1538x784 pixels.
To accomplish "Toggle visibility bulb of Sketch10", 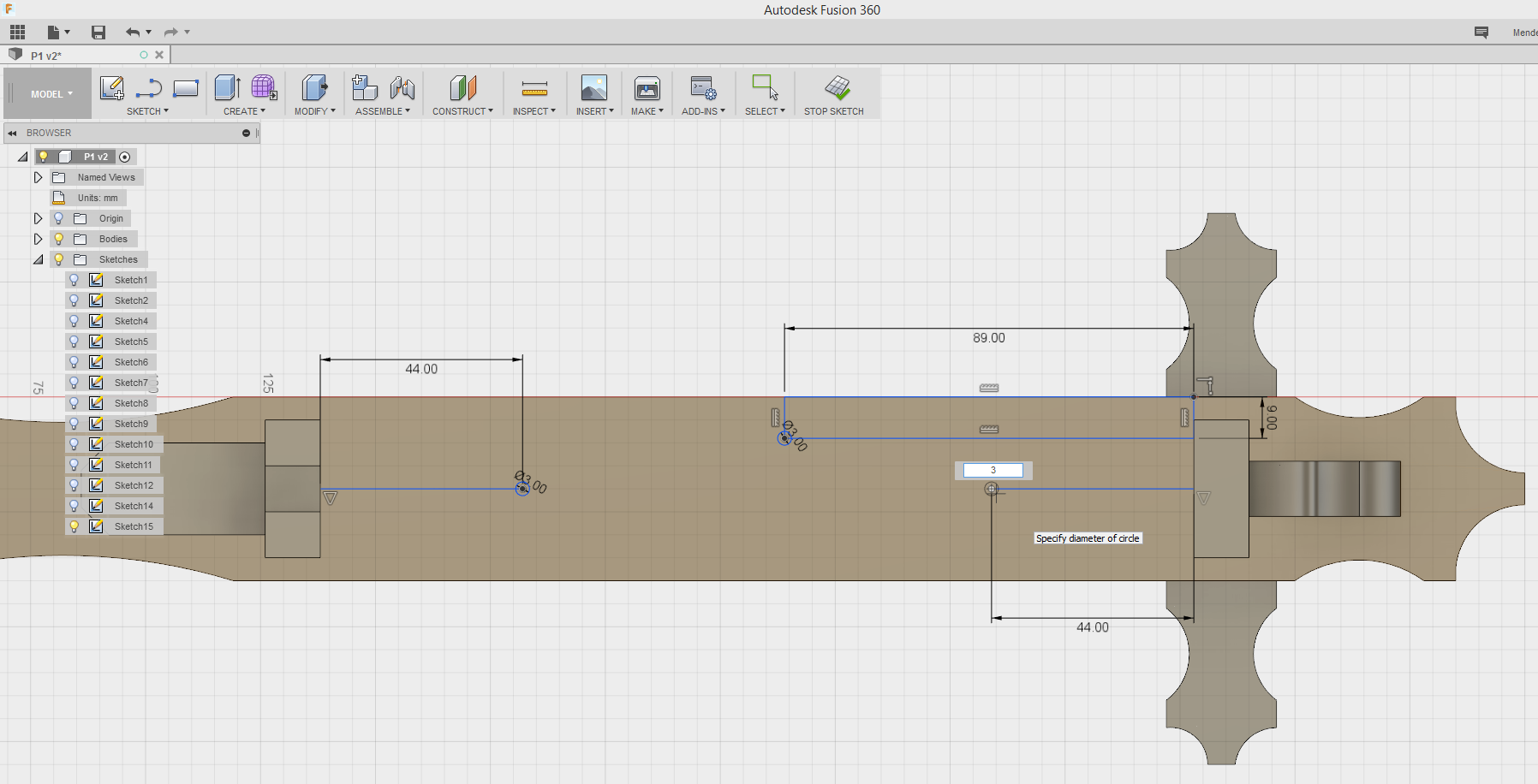I will pyautogui.click(x=75, y=444).
